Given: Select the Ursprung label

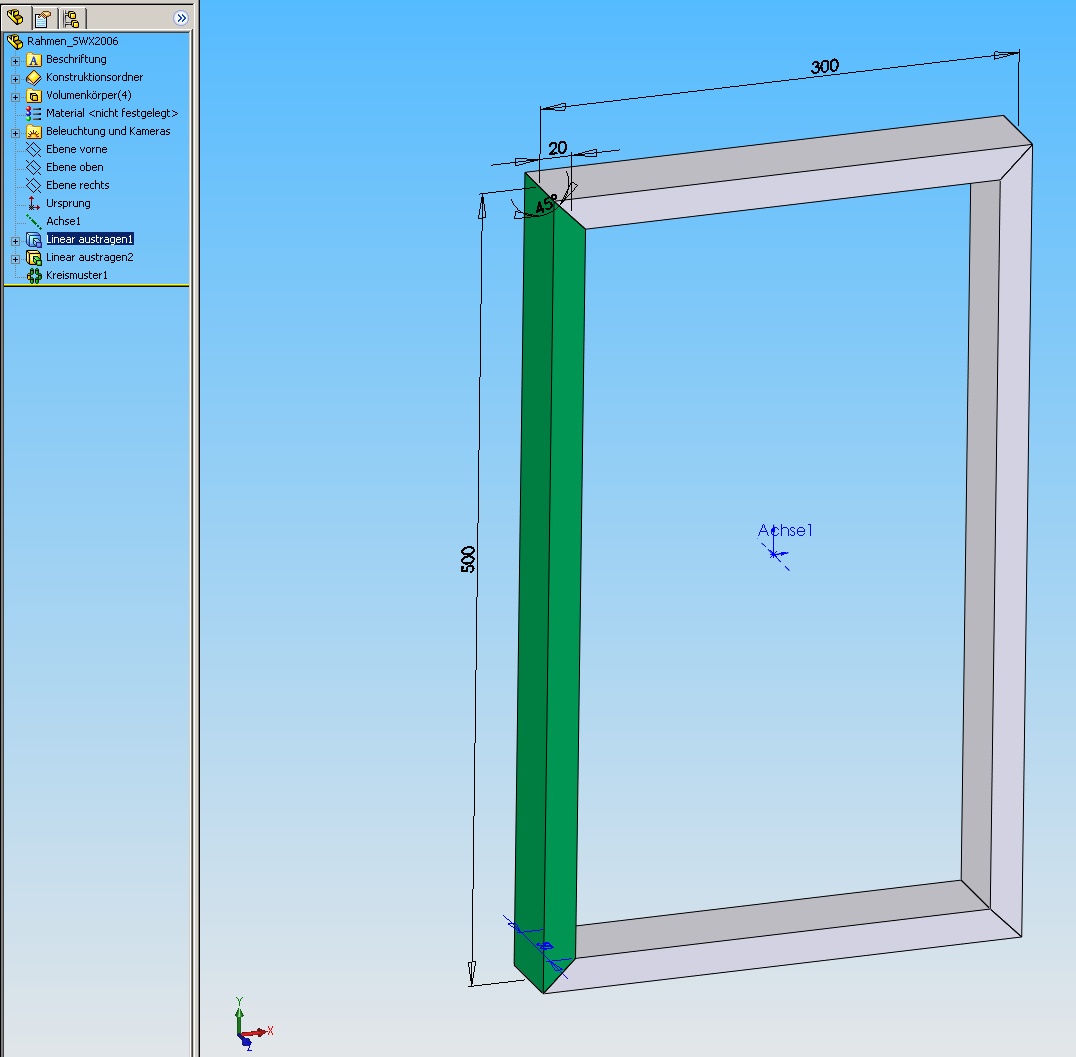Looking at the screenshot, I should (68, 203).
